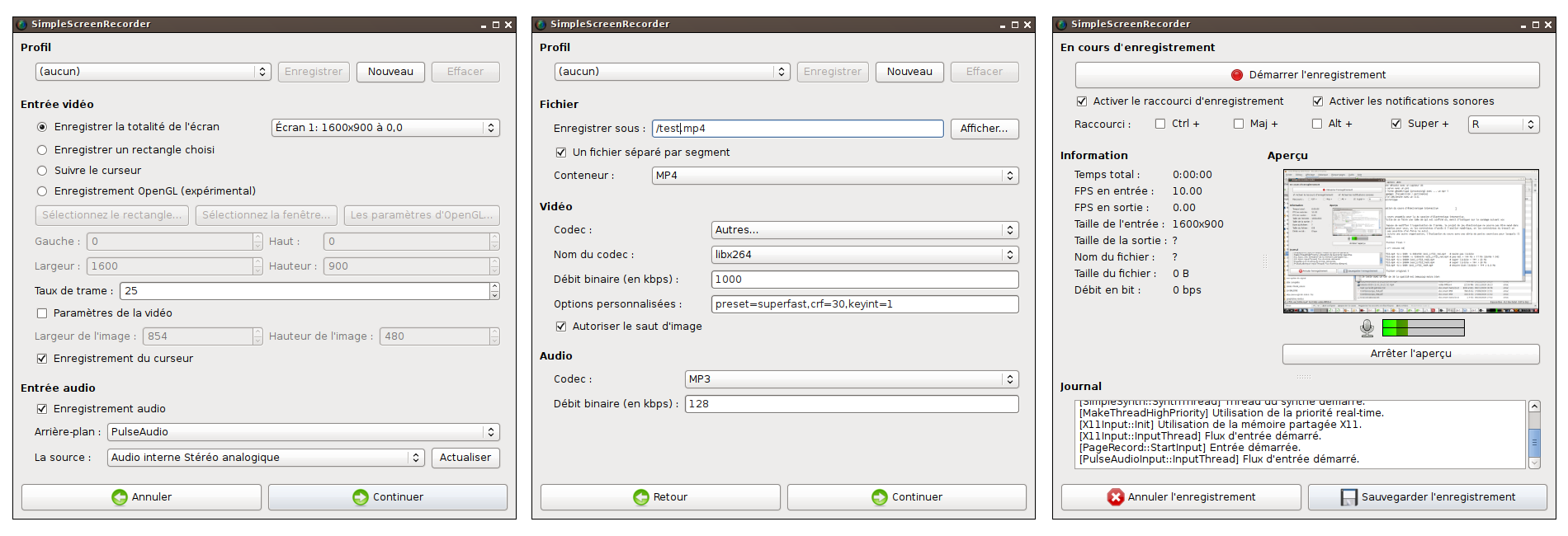Click the green arrow icon on Continuer in the left window
This screenshot has height=536, width=1568.
361,497
